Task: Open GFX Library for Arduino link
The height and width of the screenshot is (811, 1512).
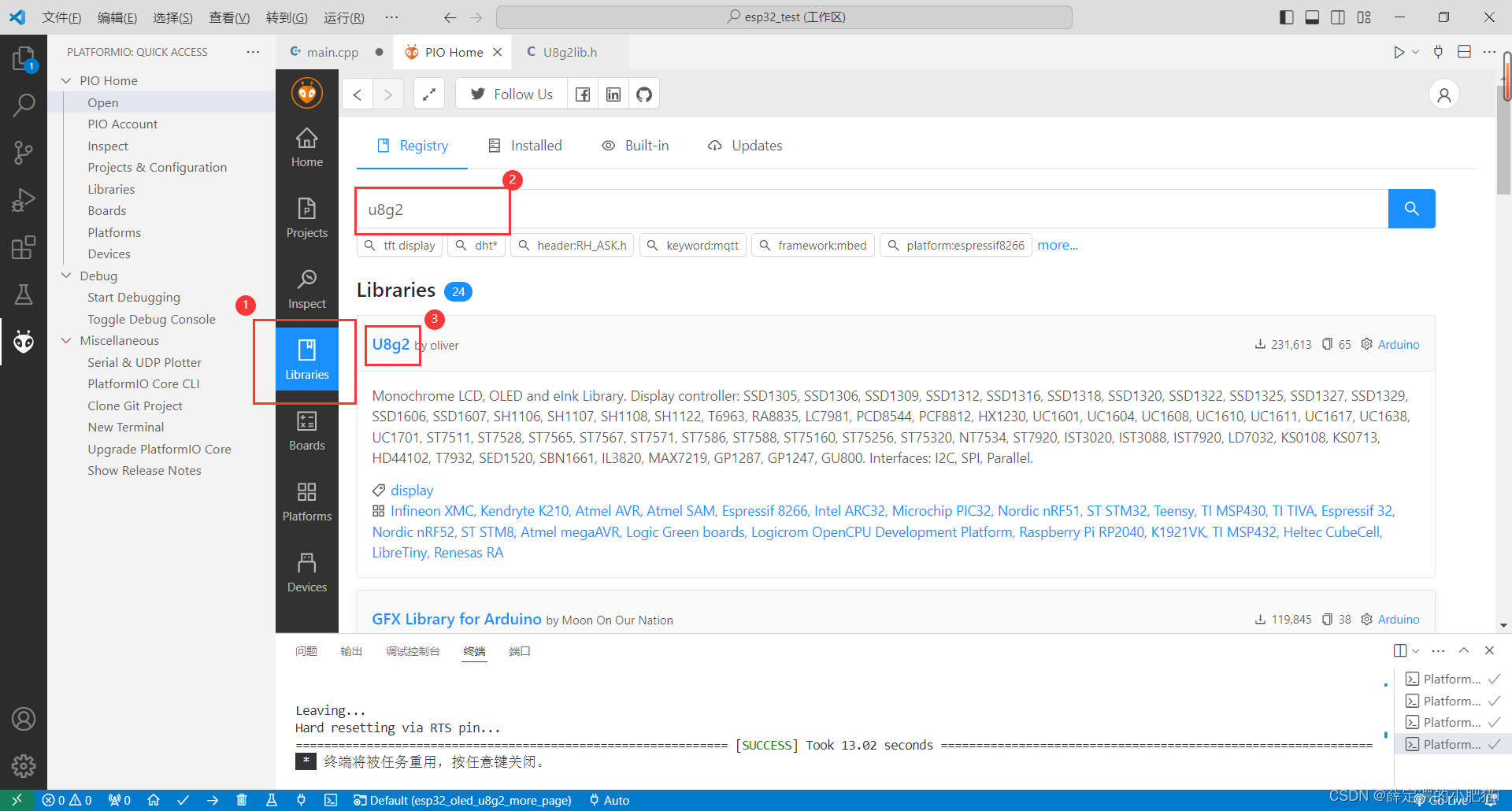Action: pyautogui.click(x=457, y=619)
